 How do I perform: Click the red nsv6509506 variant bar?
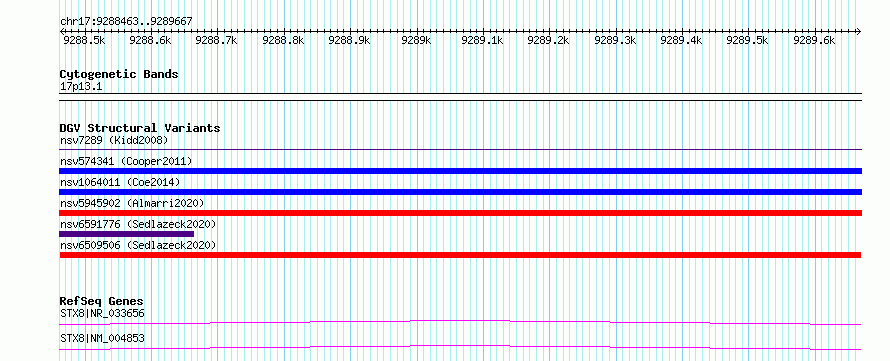coord(460,255)
